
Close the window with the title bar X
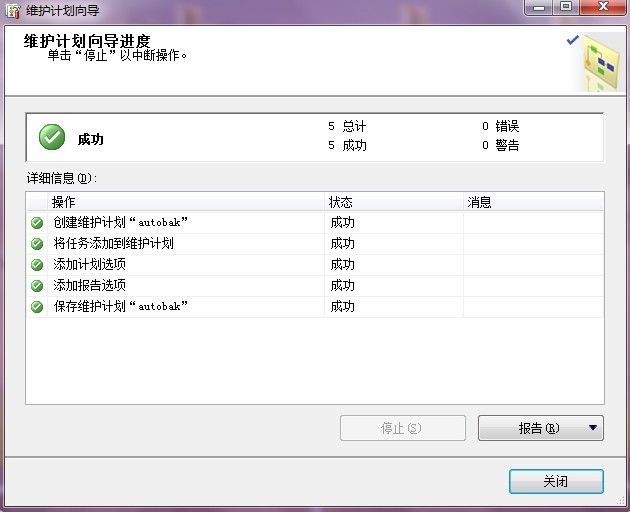click(x=603, y=7)
